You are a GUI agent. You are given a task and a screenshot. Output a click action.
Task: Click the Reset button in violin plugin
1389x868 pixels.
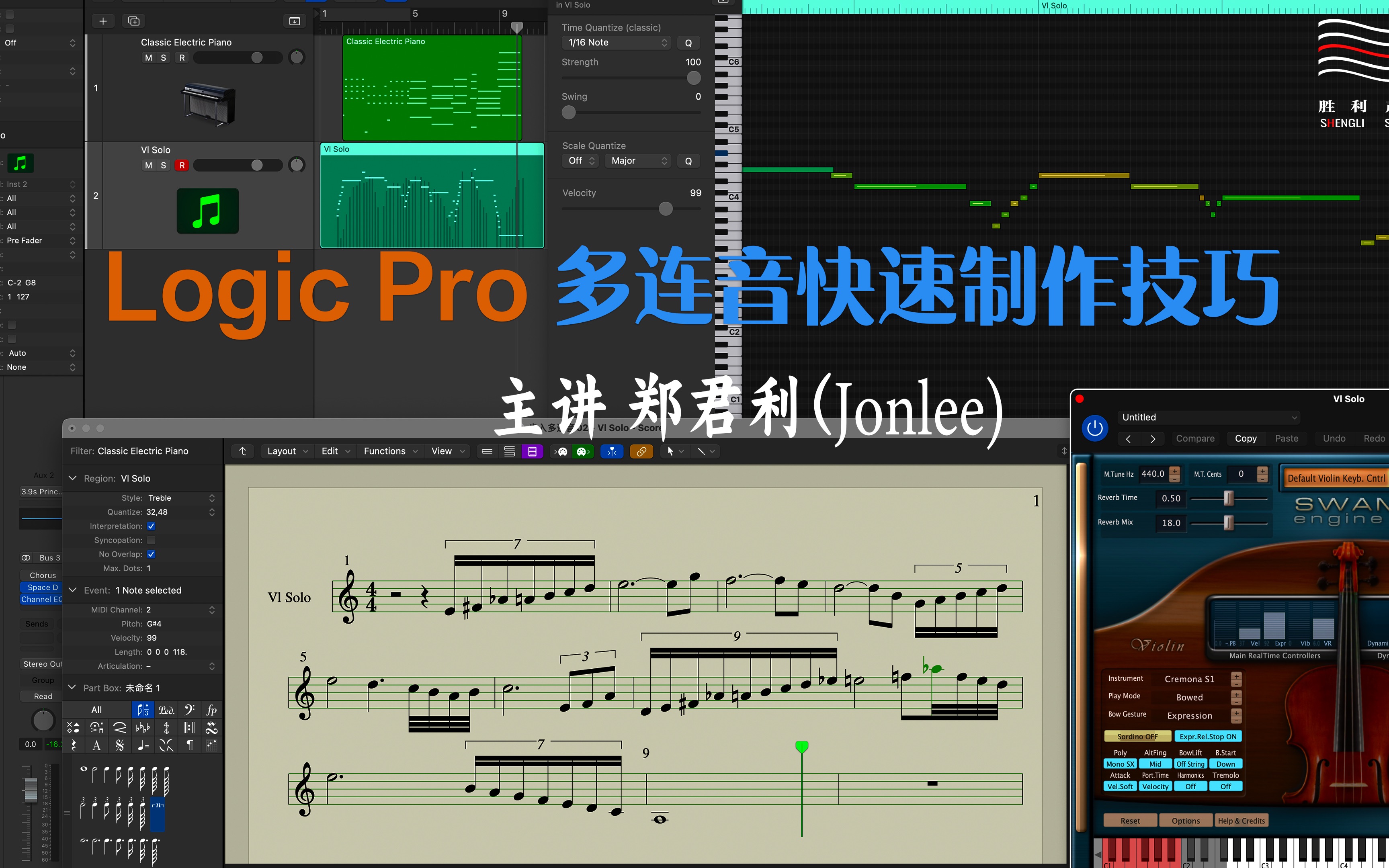pyautogui.click(x=1130, y=821)
